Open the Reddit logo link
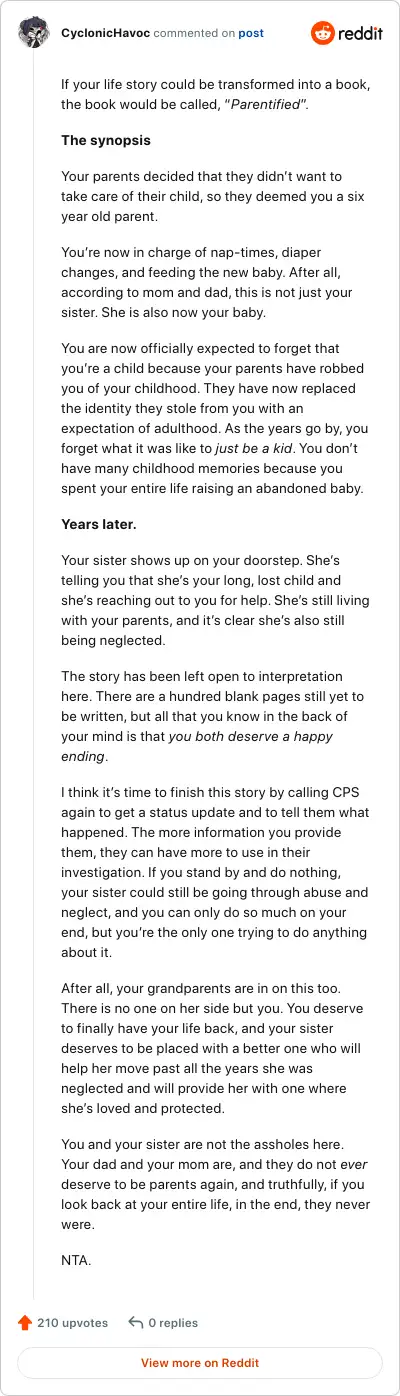The height and width of the screenshot is (1396, 400). click(346, 33)
